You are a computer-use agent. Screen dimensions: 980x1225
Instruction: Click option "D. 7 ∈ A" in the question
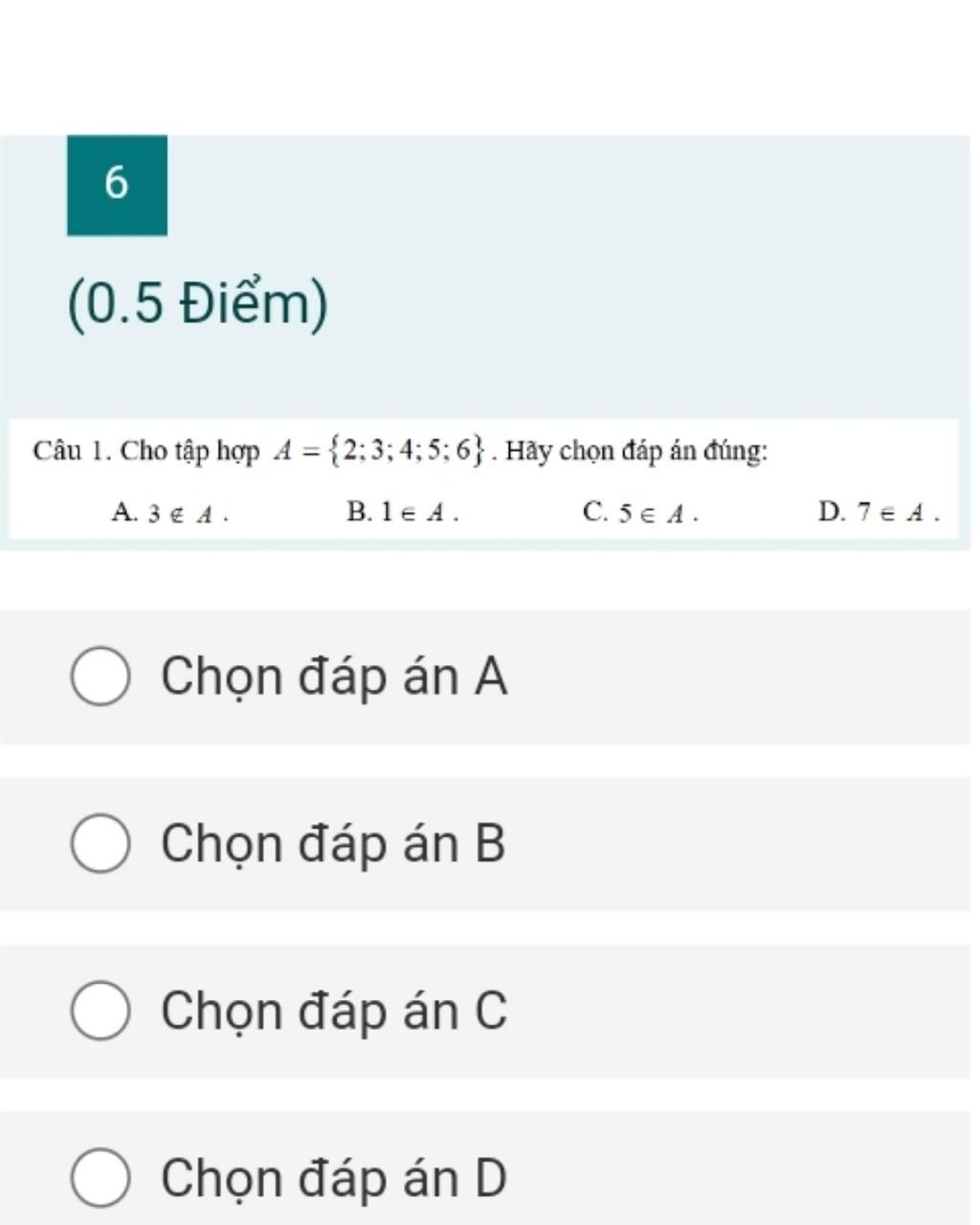(879, 512)
